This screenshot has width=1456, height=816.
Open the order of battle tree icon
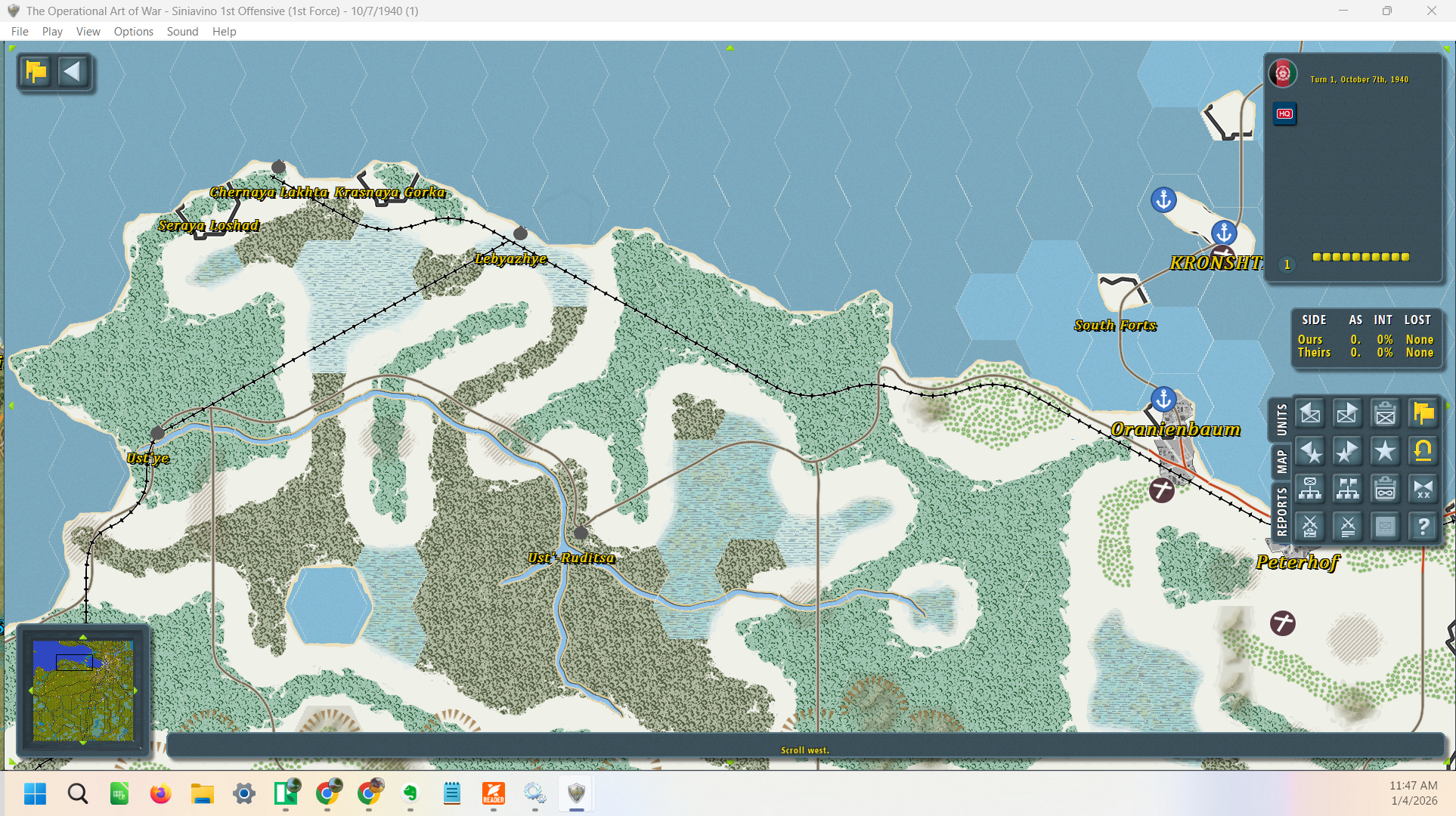(1310, 489)
